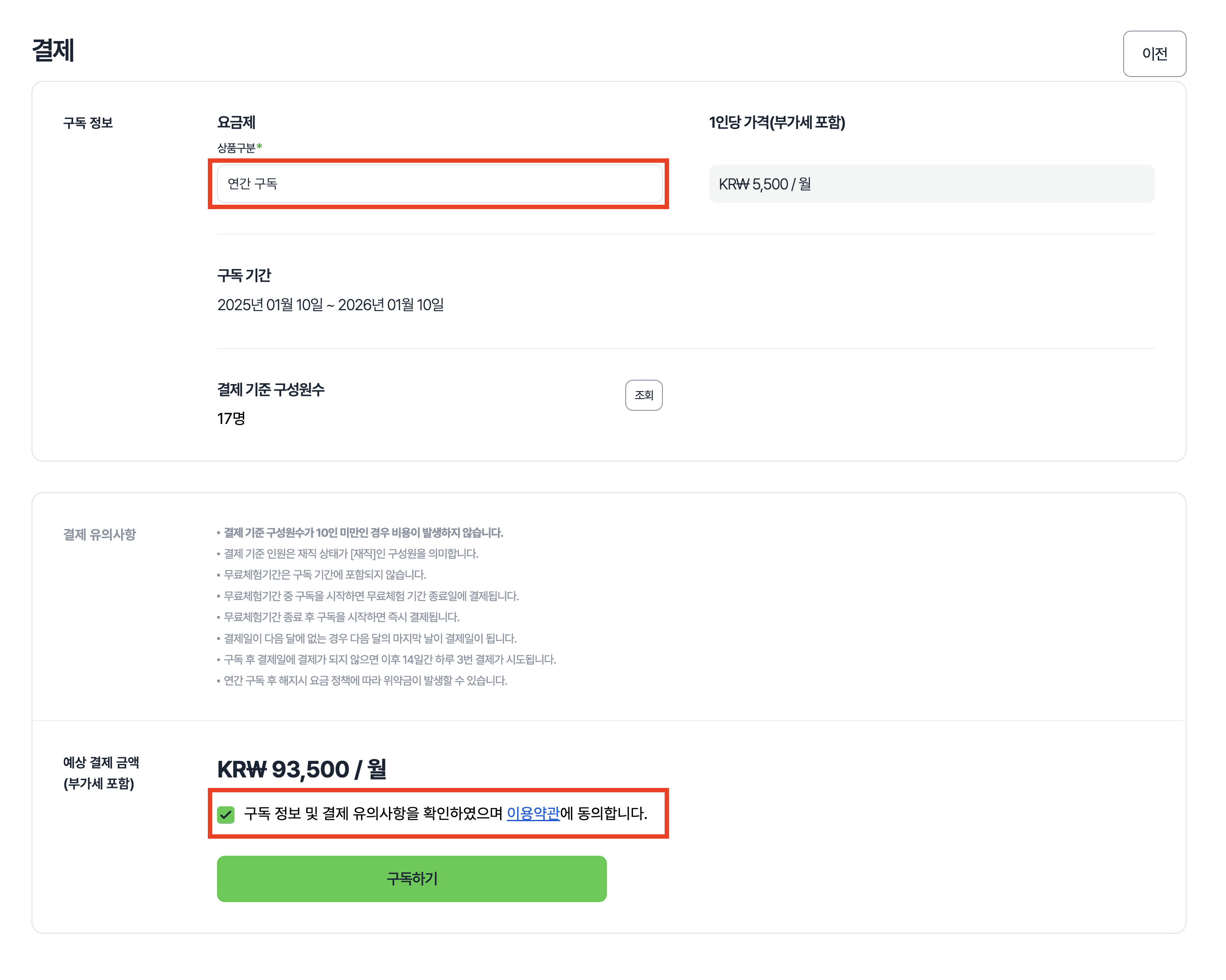Viewport: 1226px width, 980px height.
Task: Click the 요금제 heading
Action: coord(236,122)
